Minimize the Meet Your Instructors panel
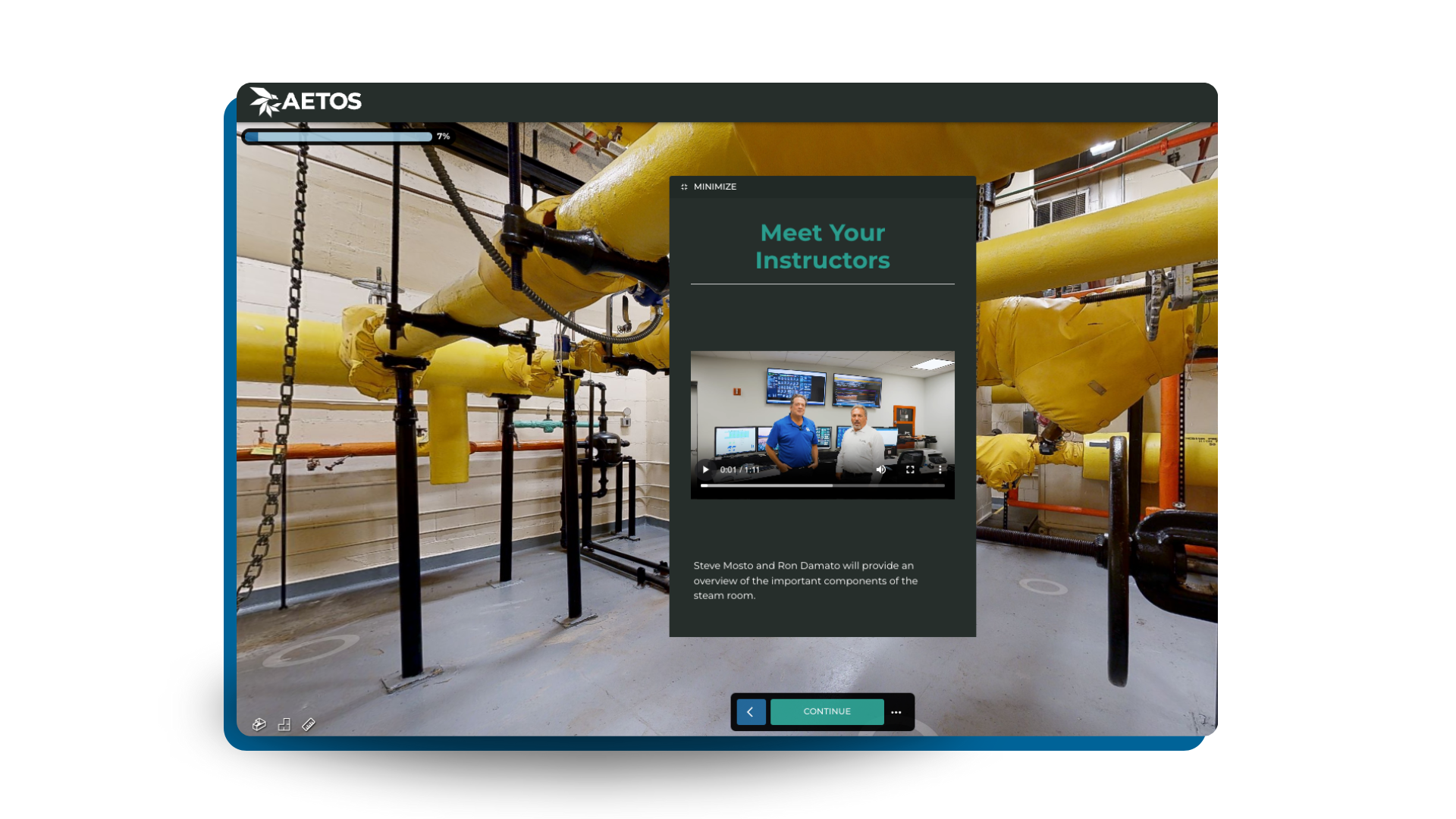1456x819 pixels. pos(709,187)
